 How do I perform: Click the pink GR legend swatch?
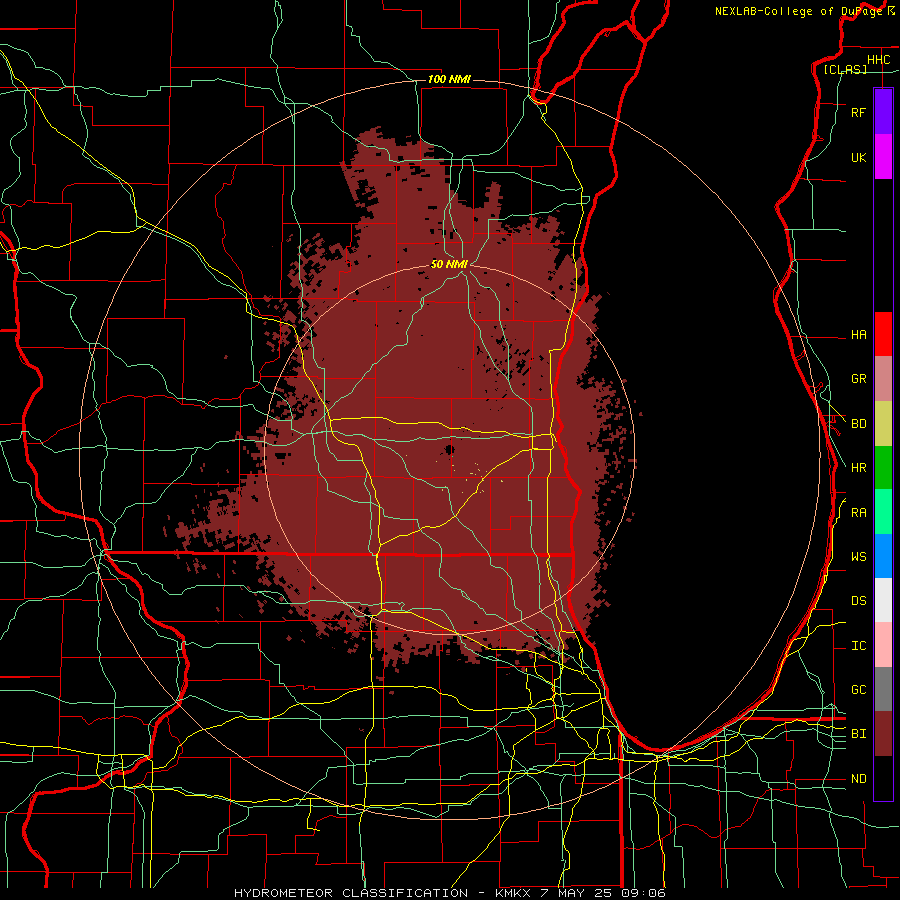[x=883, y=379]
